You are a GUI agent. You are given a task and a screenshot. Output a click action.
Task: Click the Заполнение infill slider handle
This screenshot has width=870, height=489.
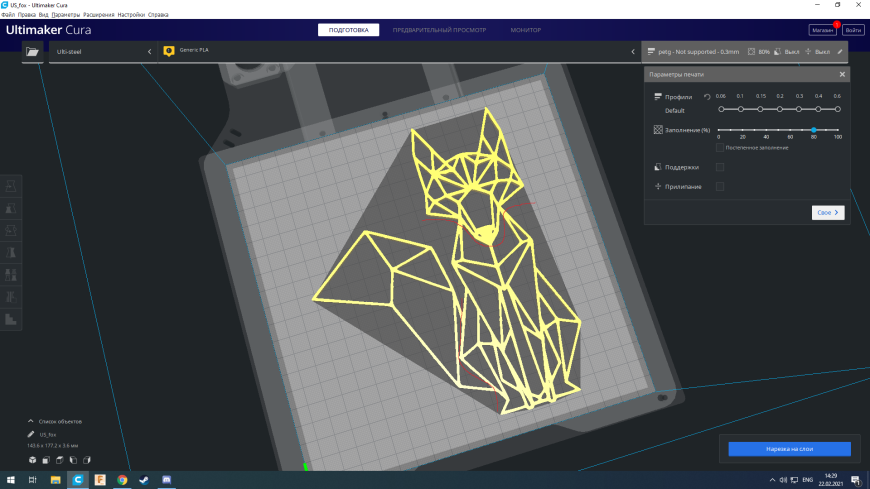click(813, 130)
